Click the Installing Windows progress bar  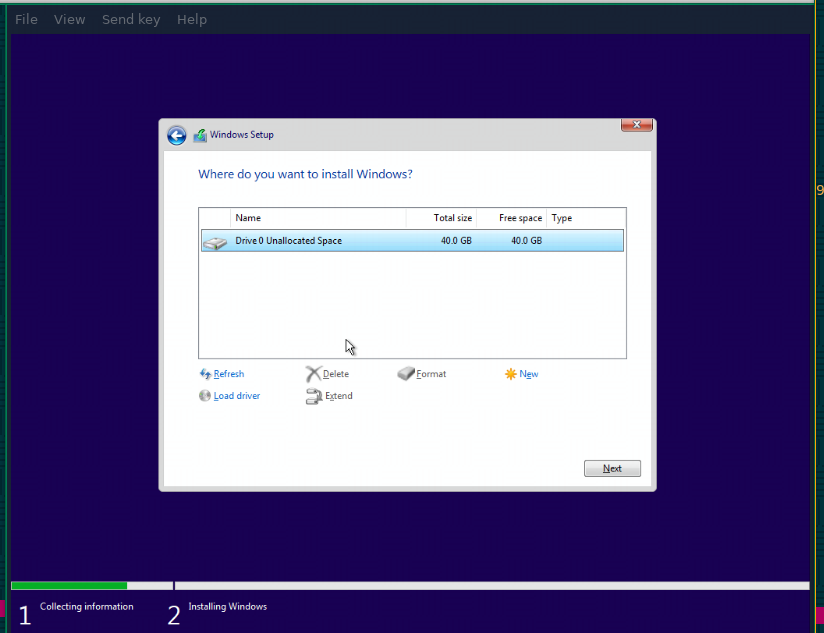tap(492, 586)
